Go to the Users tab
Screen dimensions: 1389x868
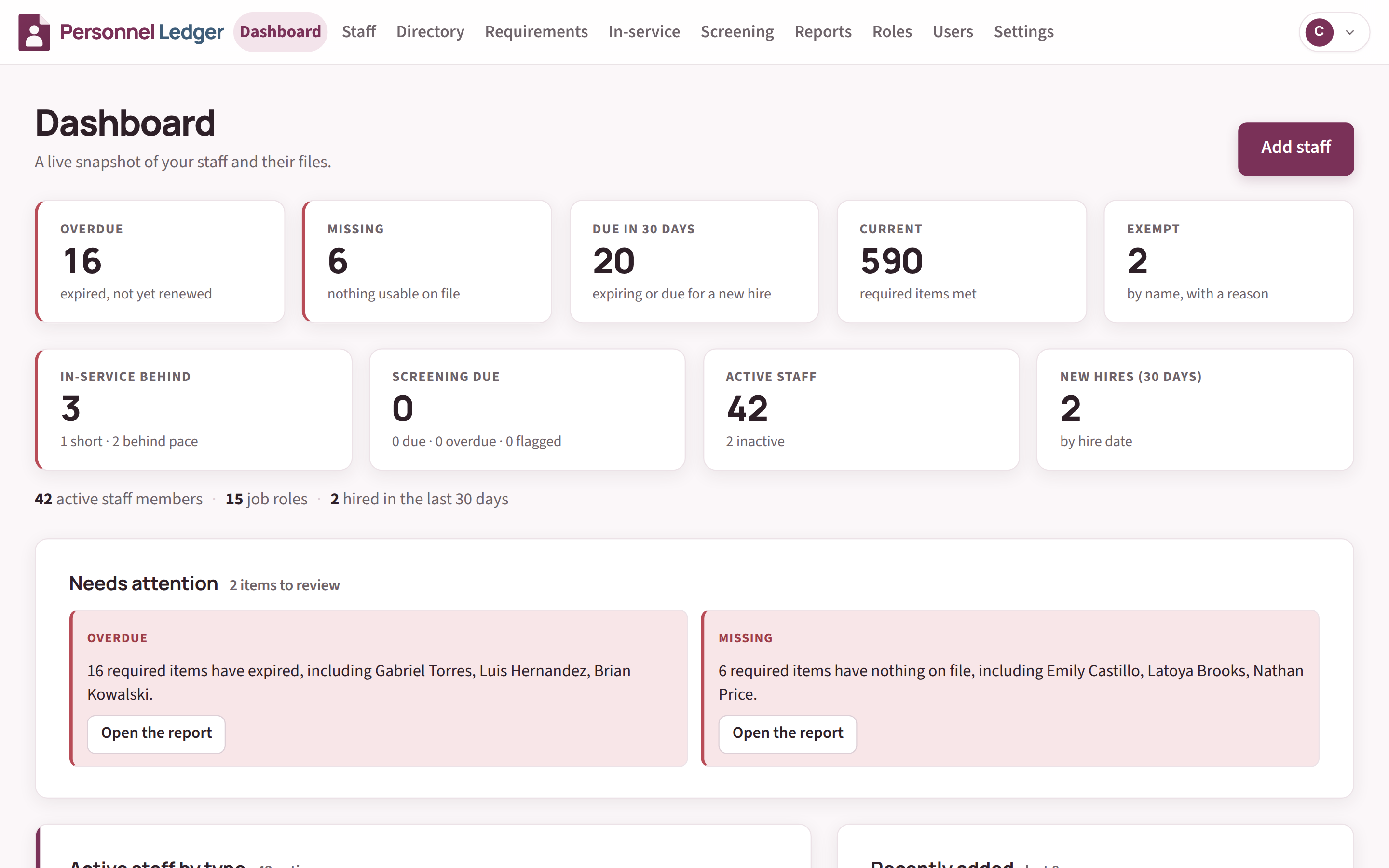953,31
